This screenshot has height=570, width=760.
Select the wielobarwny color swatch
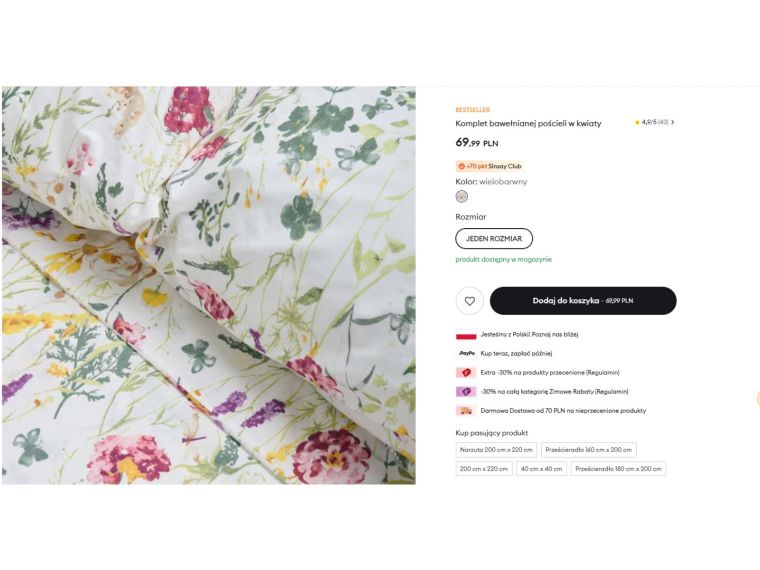461,196
